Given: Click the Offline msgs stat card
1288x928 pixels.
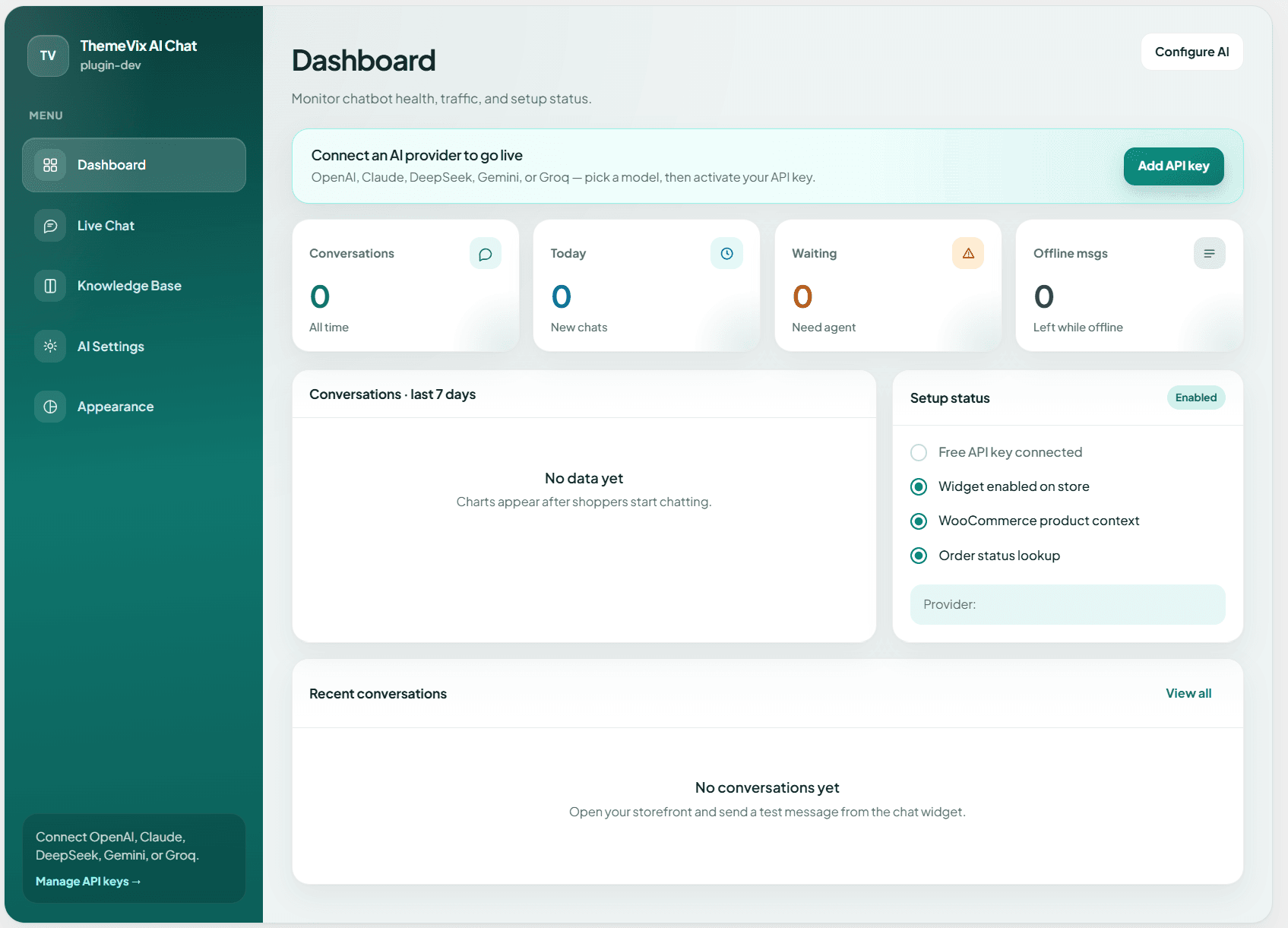Looking at the screenshot, I should click(x=1129, y=286).
